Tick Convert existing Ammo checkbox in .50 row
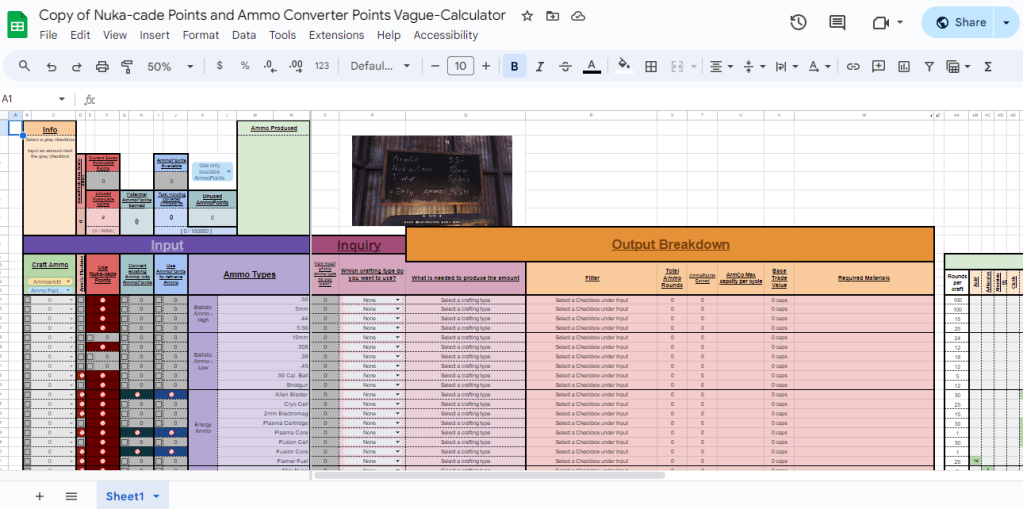This screenshot has width=1023, height=509. point(125,300)
